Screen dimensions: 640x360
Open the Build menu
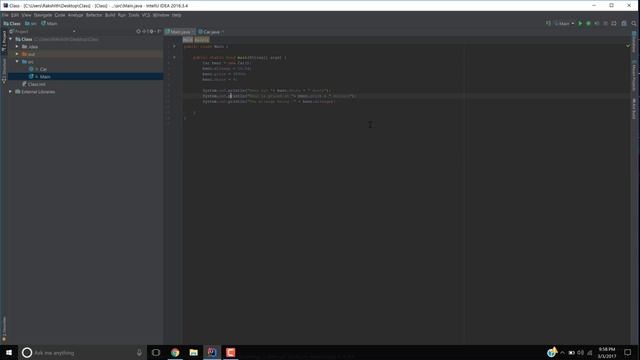coord(110,15)
